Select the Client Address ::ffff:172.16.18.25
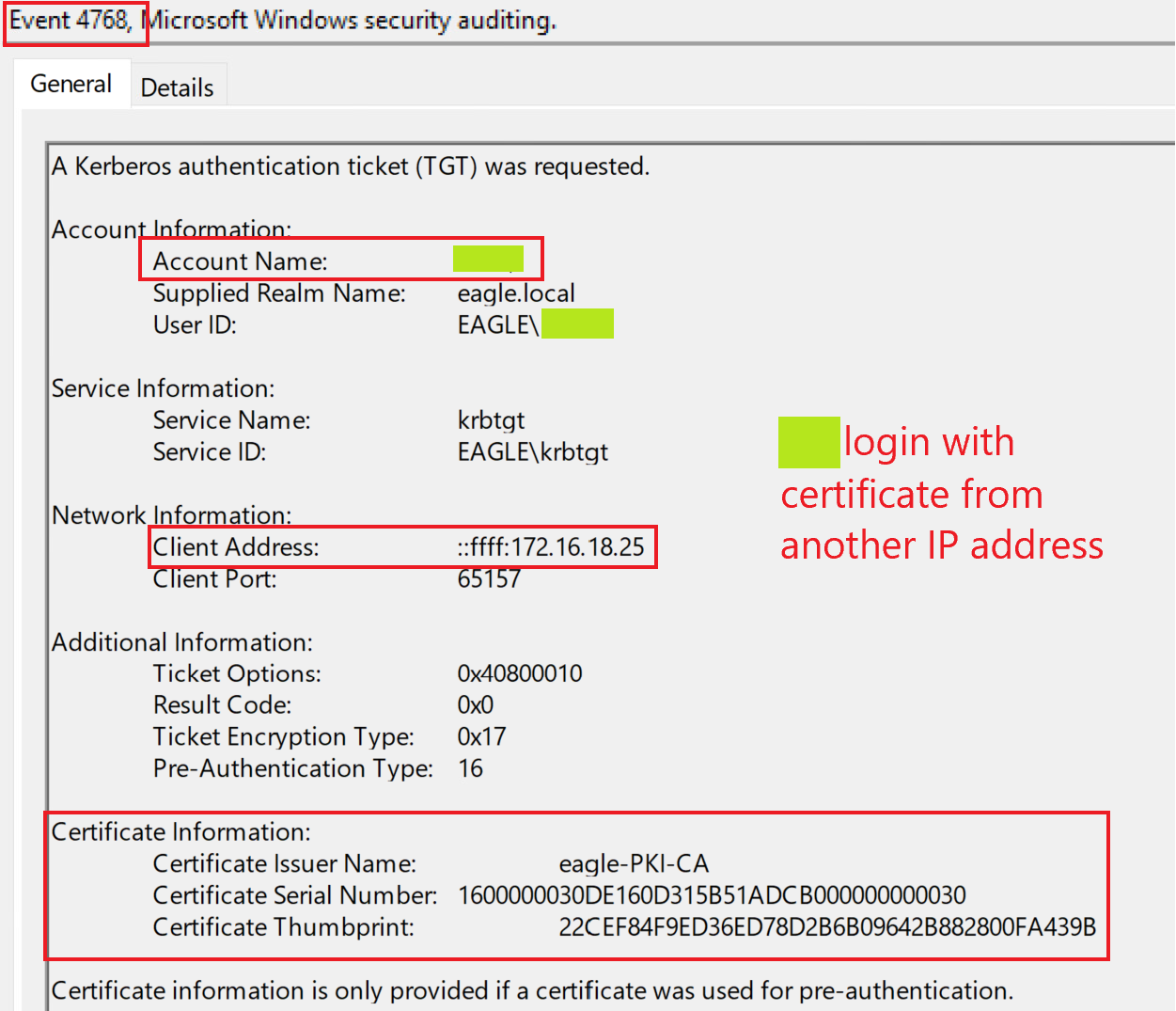Screen dimensions: 1176x1011 551,547
